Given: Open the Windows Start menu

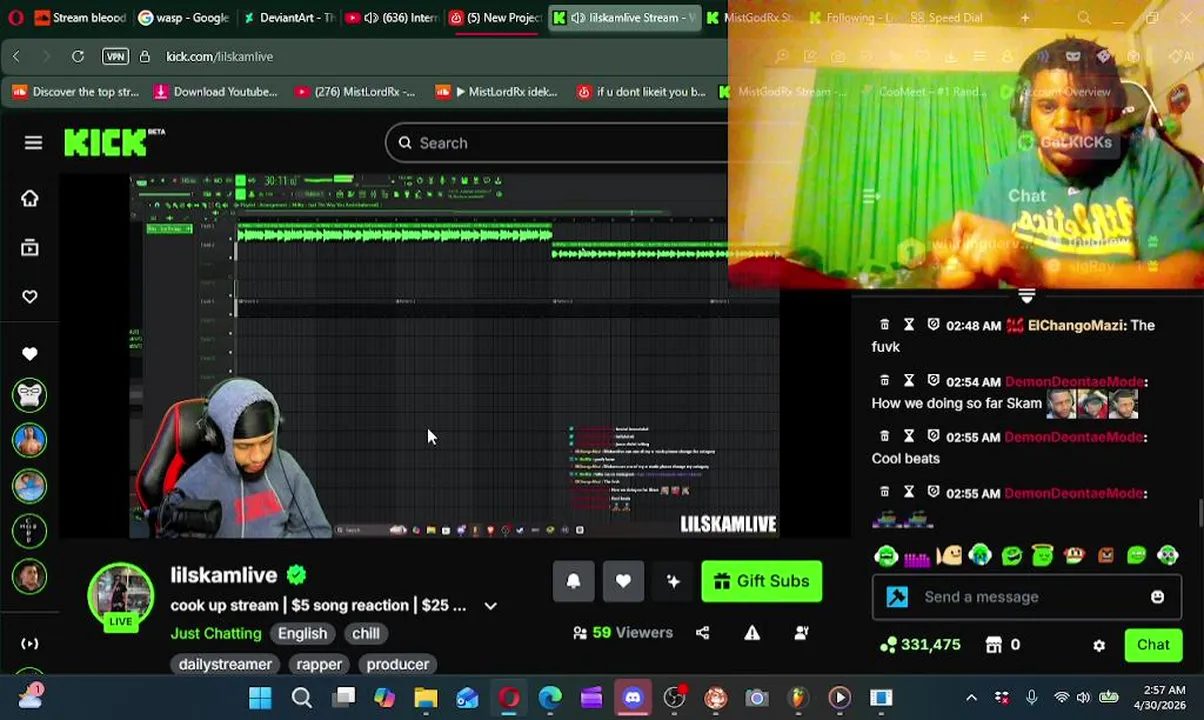Looking at the screenshot, I should pos(260,698).
